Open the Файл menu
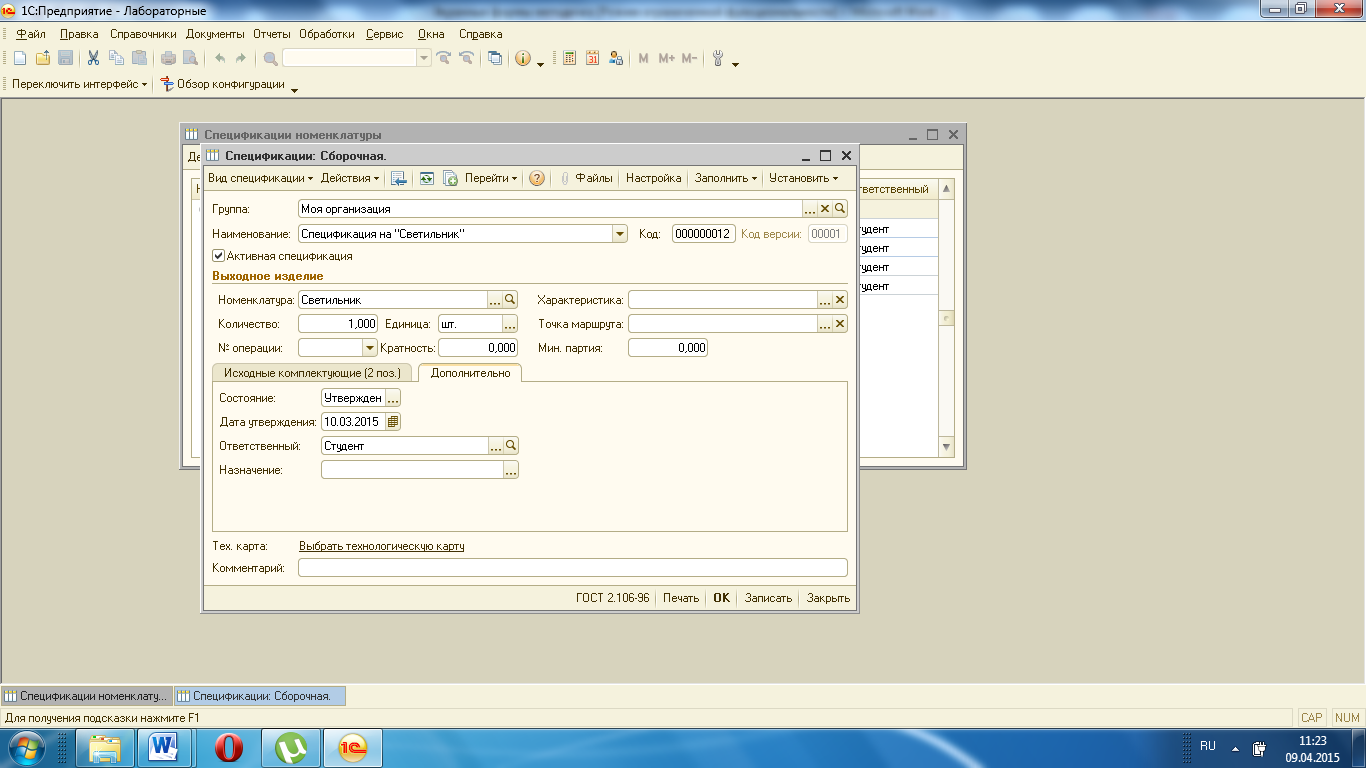This screenshot has height=768, width=1366. (x=31, y=34)
